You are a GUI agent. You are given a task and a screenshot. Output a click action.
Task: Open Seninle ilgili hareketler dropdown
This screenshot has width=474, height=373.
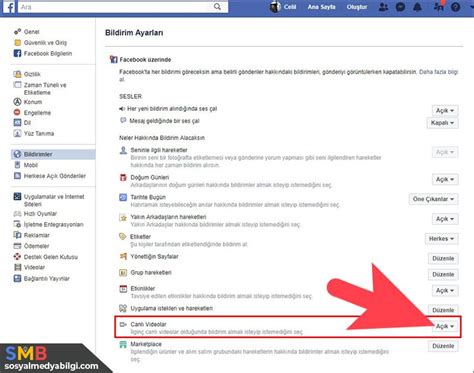[x=445, y=152]
